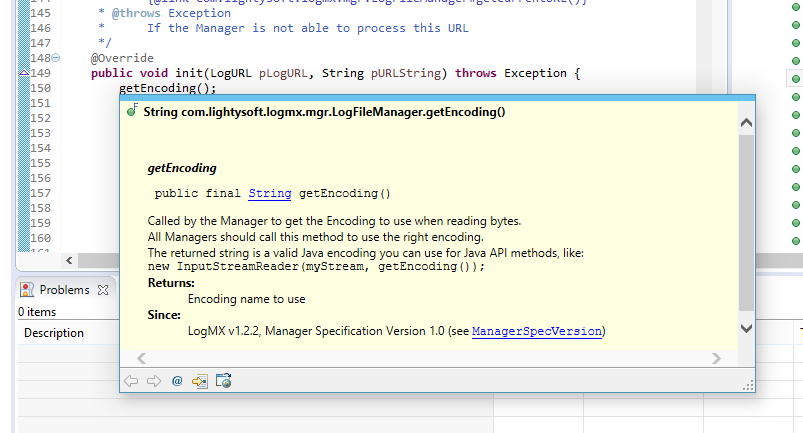Click the pLogURL parameter in init signature
The width and height of the screenshot is (803, 433).
click(283, 73)
